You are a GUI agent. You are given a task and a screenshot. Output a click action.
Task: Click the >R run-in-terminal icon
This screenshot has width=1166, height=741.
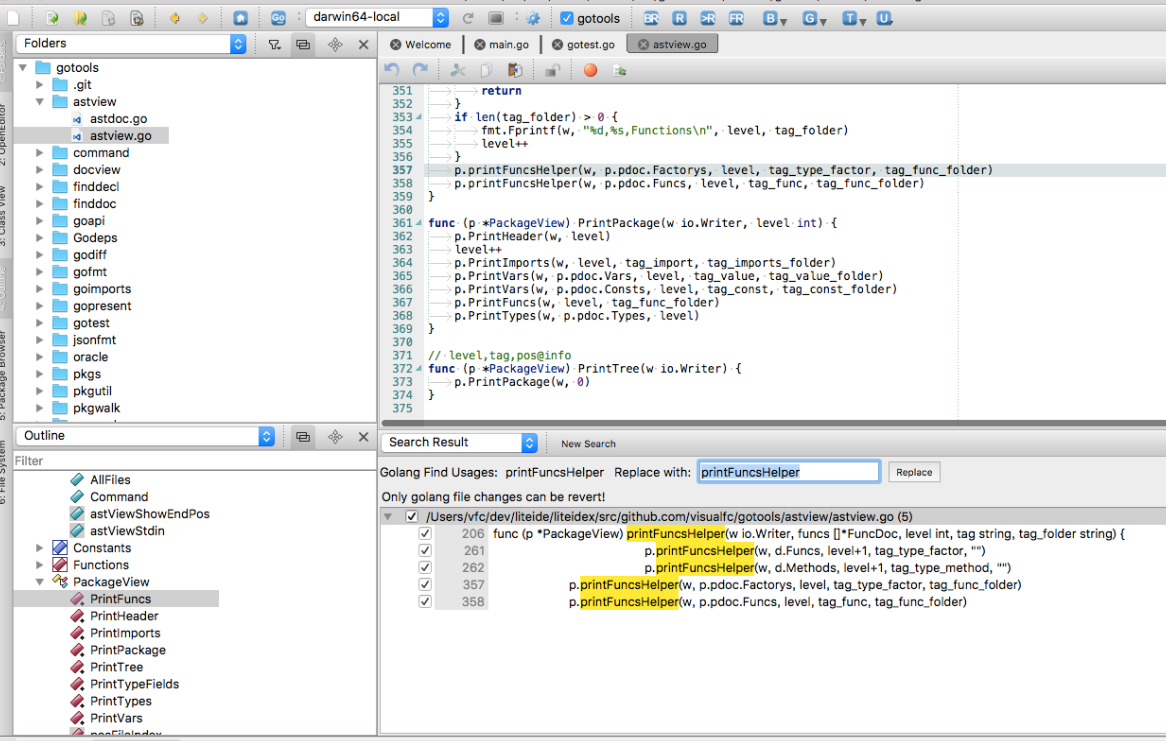point(707,18)
